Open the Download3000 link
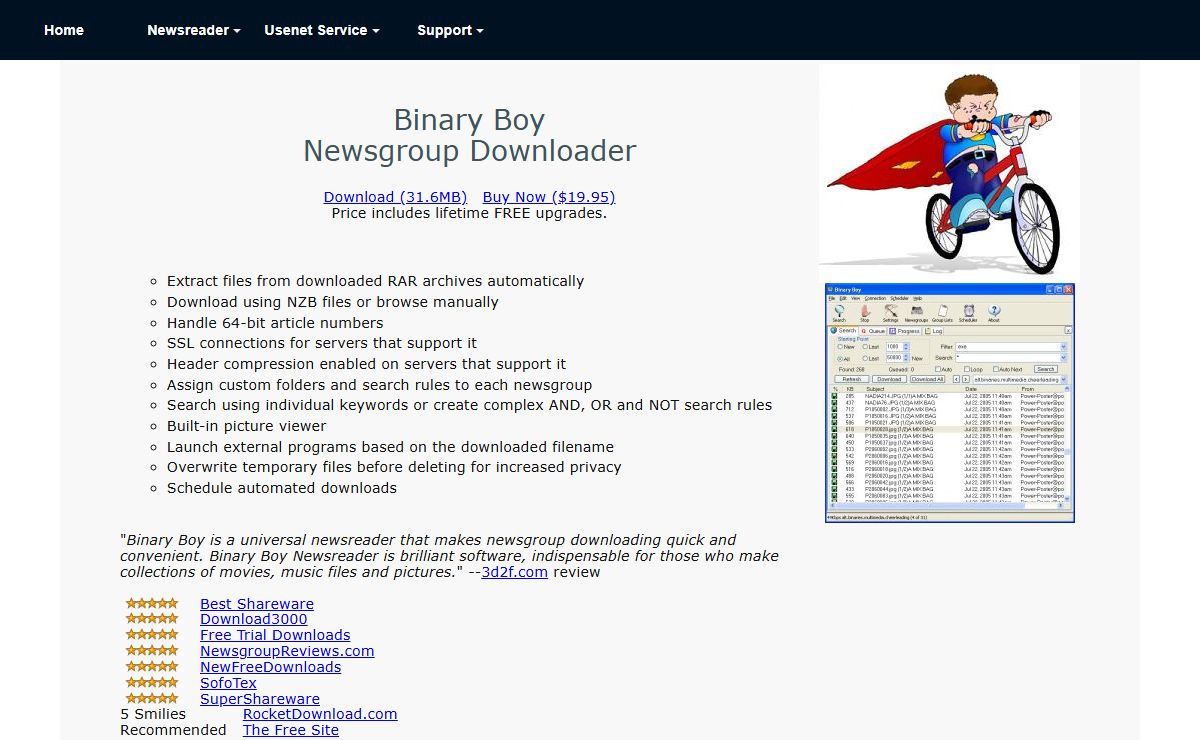The width and height of the screenshot is (1200, 740). tap(254, 619)
